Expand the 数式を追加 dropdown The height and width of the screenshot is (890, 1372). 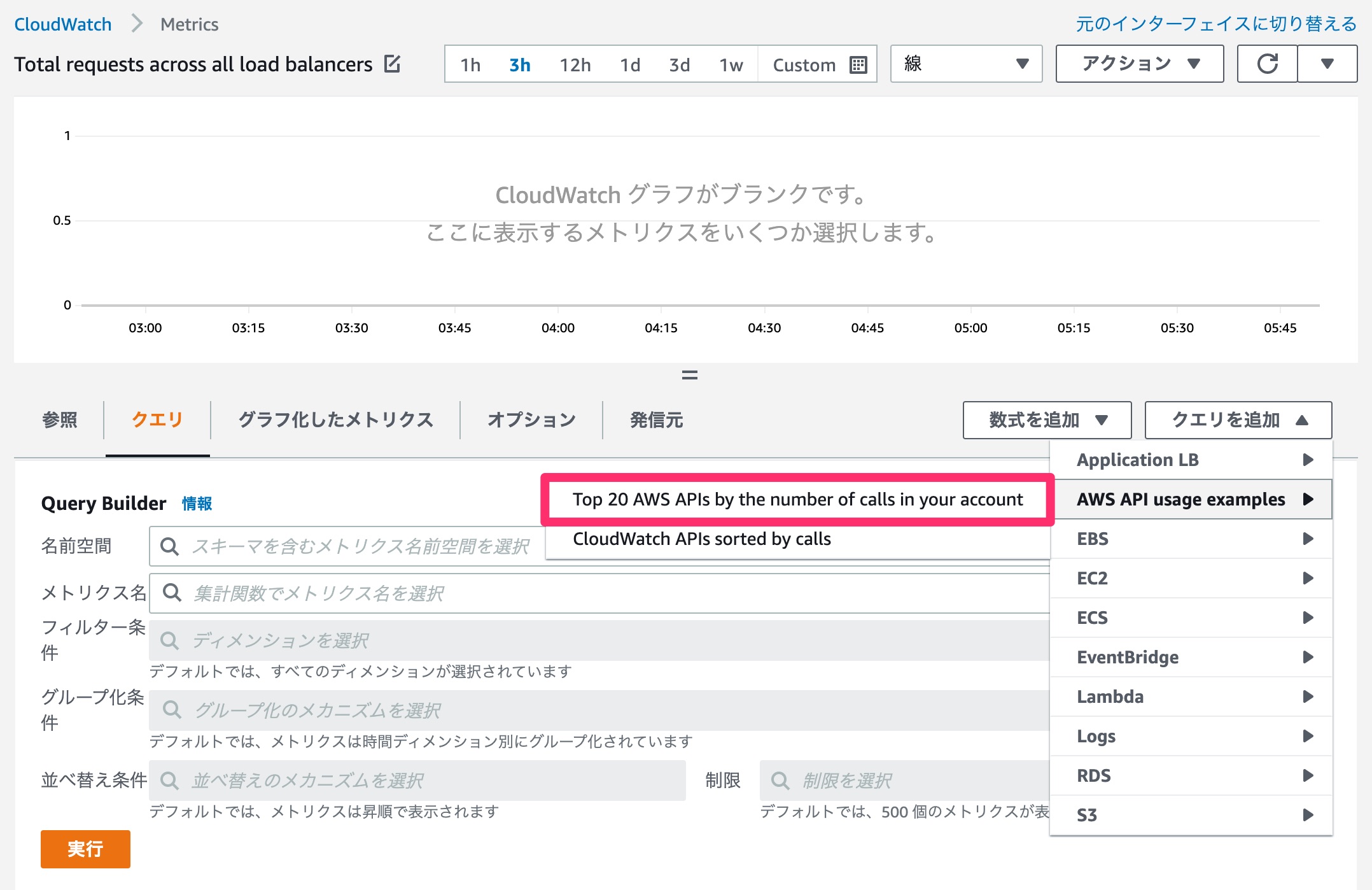coord(1047,420)
